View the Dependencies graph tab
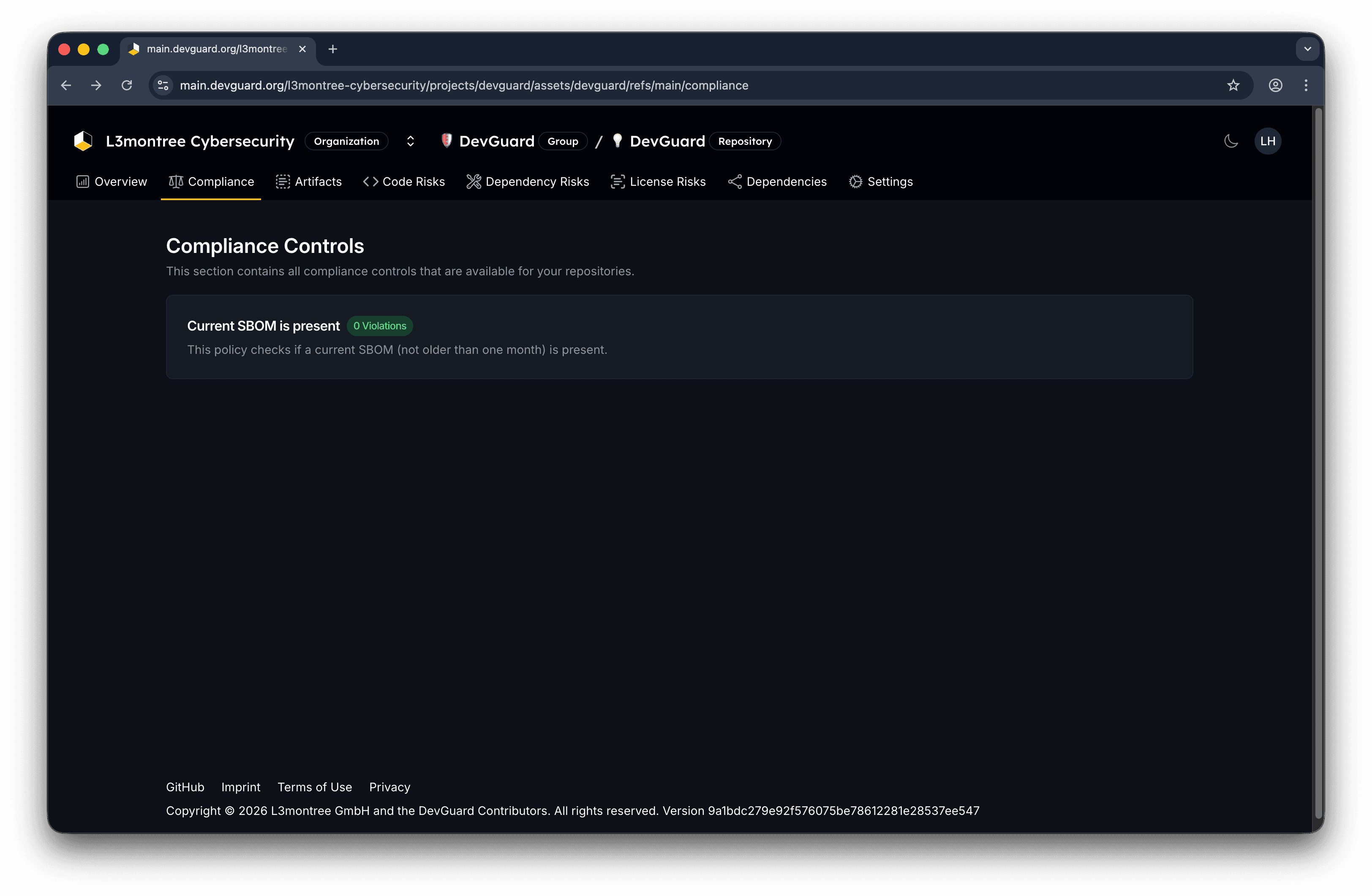Viewport: 1372px width, 896px height. pyautogui.click(x=777, y=182)
